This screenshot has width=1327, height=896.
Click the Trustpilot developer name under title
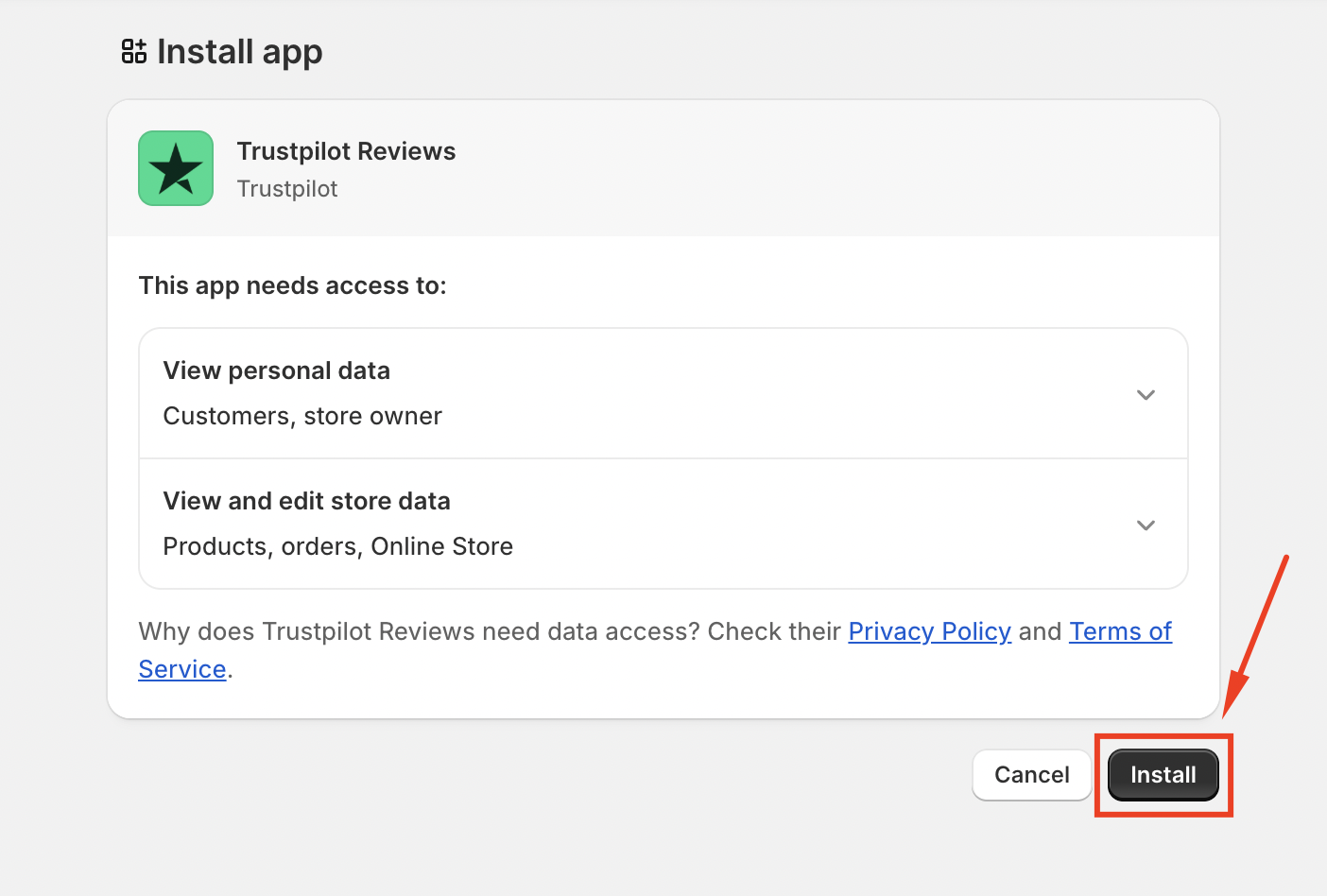(287, 189)
